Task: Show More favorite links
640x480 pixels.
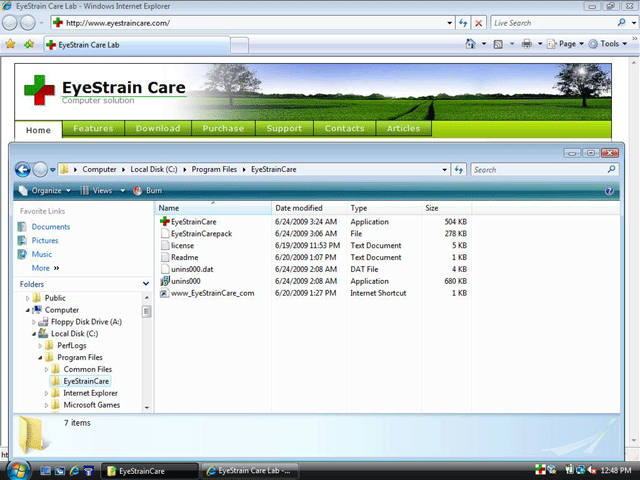Action: point(45,268)
